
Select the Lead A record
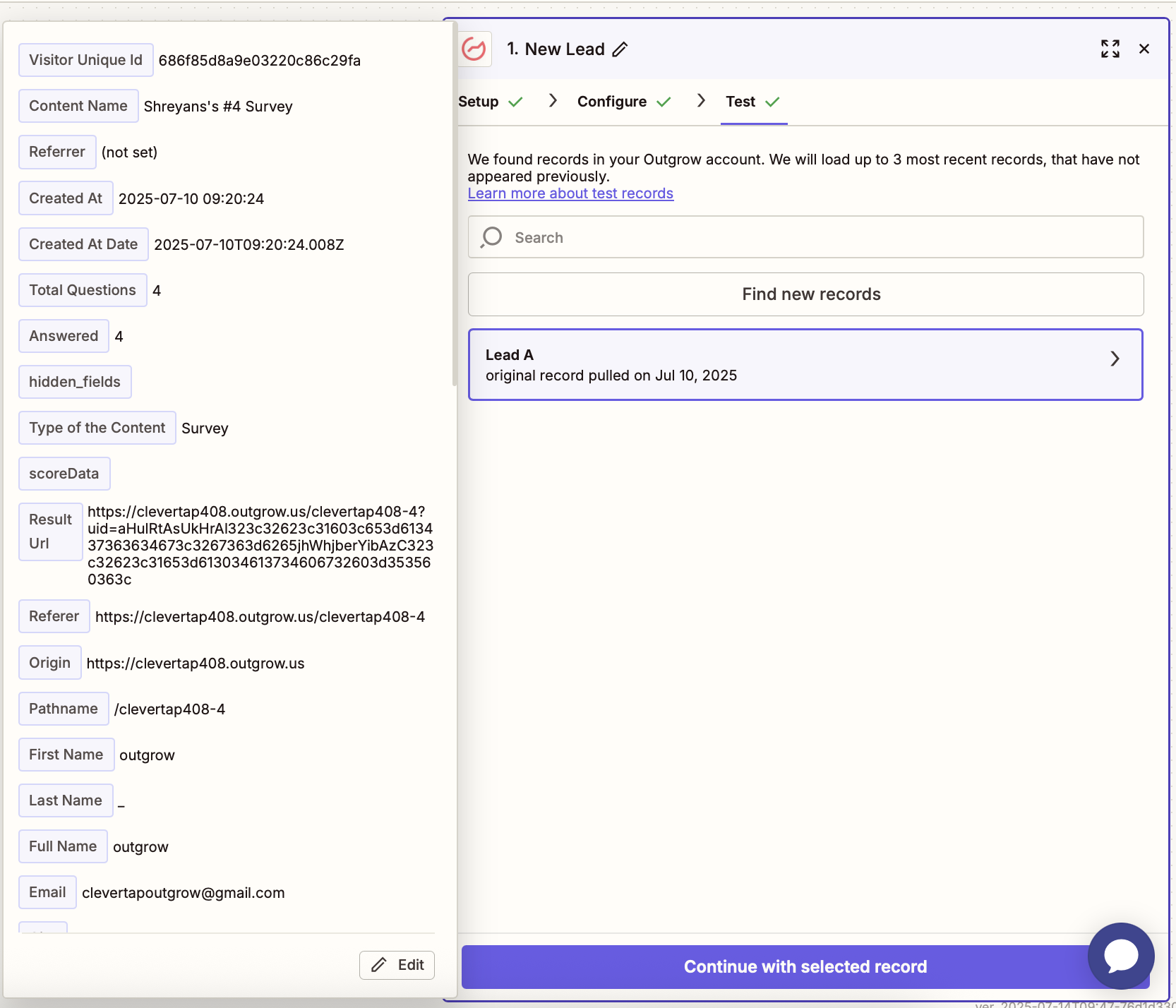tap(805, 365)
